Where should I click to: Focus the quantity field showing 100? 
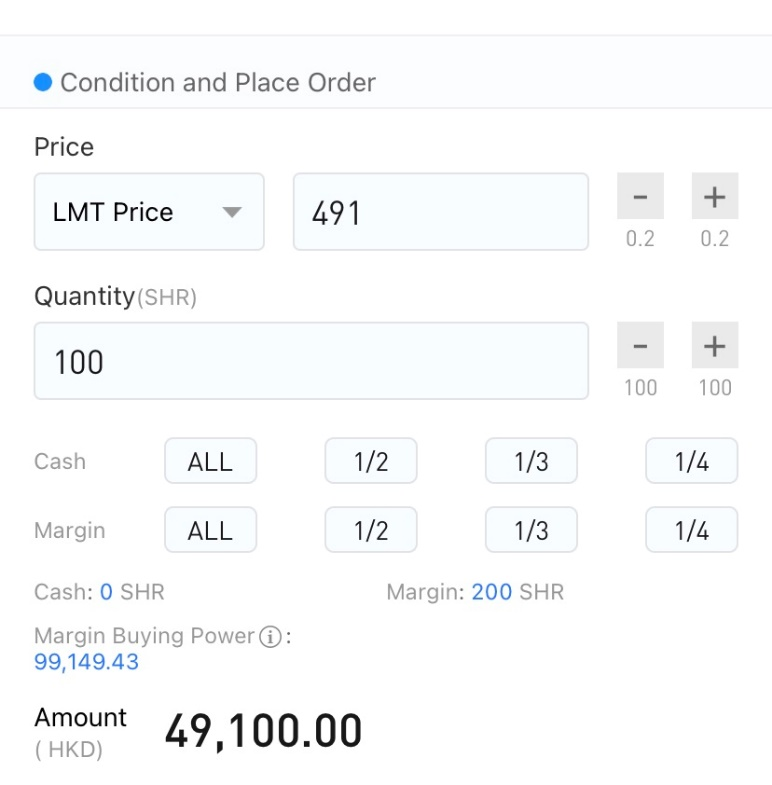point(311,360)
